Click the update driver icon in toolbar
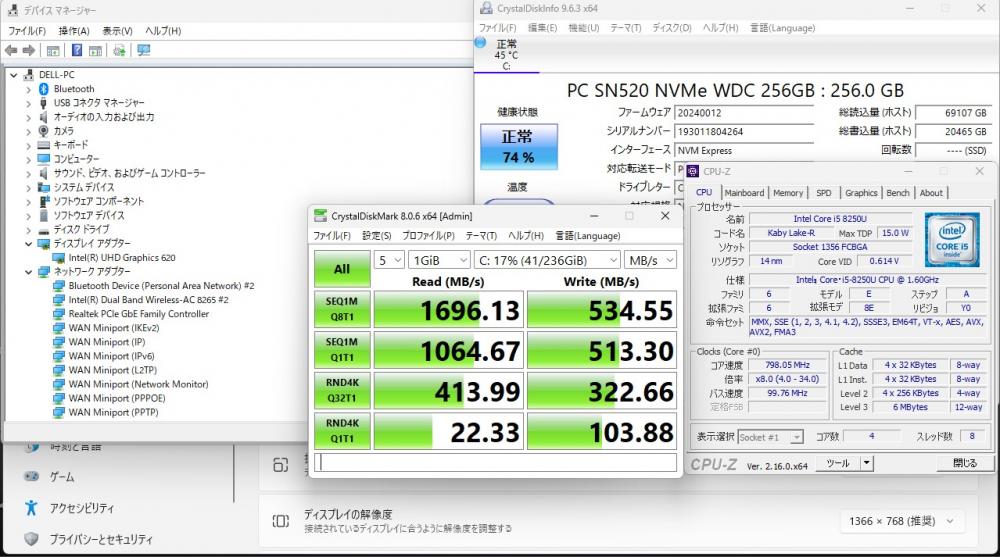The image size is (1000, 557). coord(119,50)
